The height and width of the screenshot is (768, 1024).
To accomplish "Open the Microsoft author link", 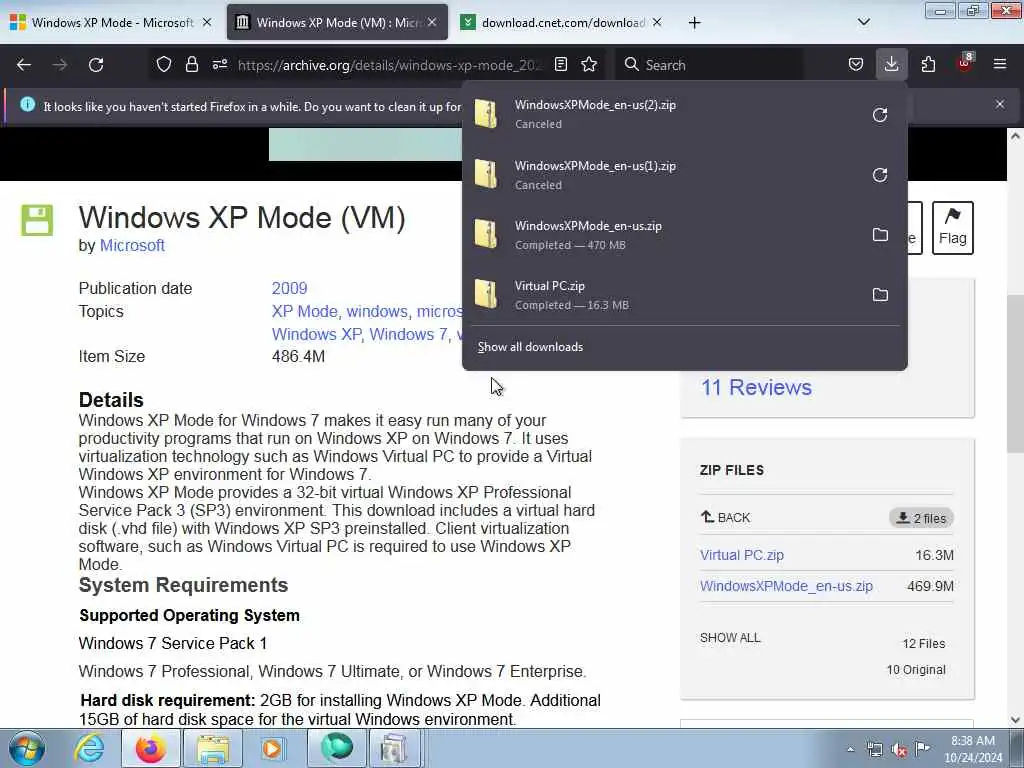I will (x=132, y=246).
